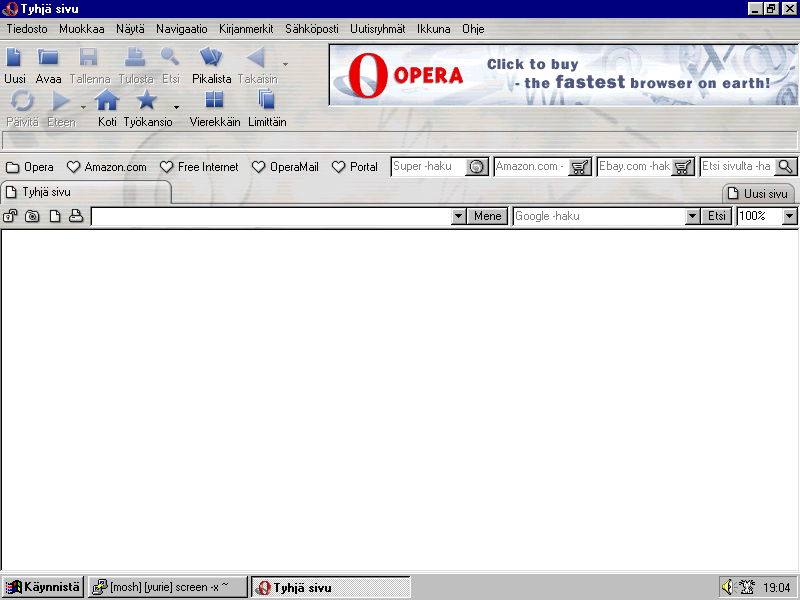
Task: Expand the Työkansio dropdown arrow
Action: click(176, 107)
